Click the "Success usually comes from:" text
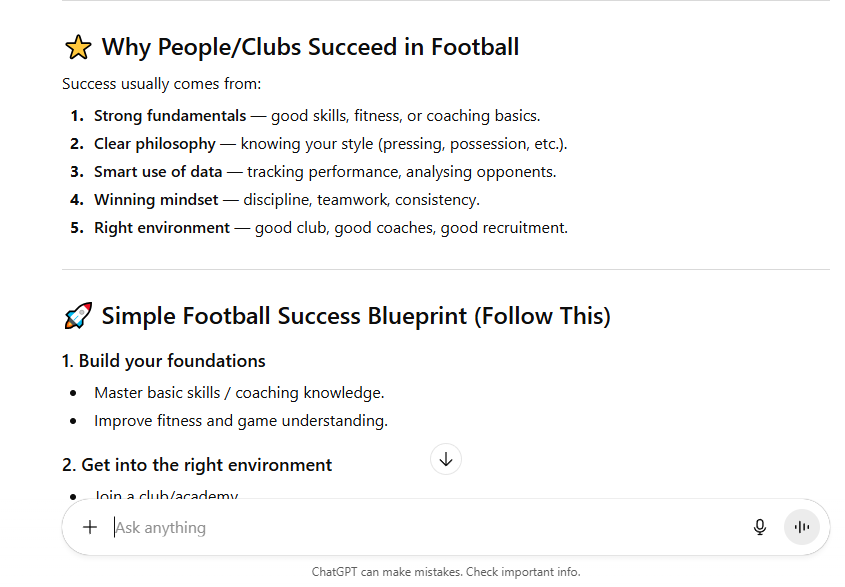Screen dimensions: 845x587 pyautogui.click(x=161, y=84)
